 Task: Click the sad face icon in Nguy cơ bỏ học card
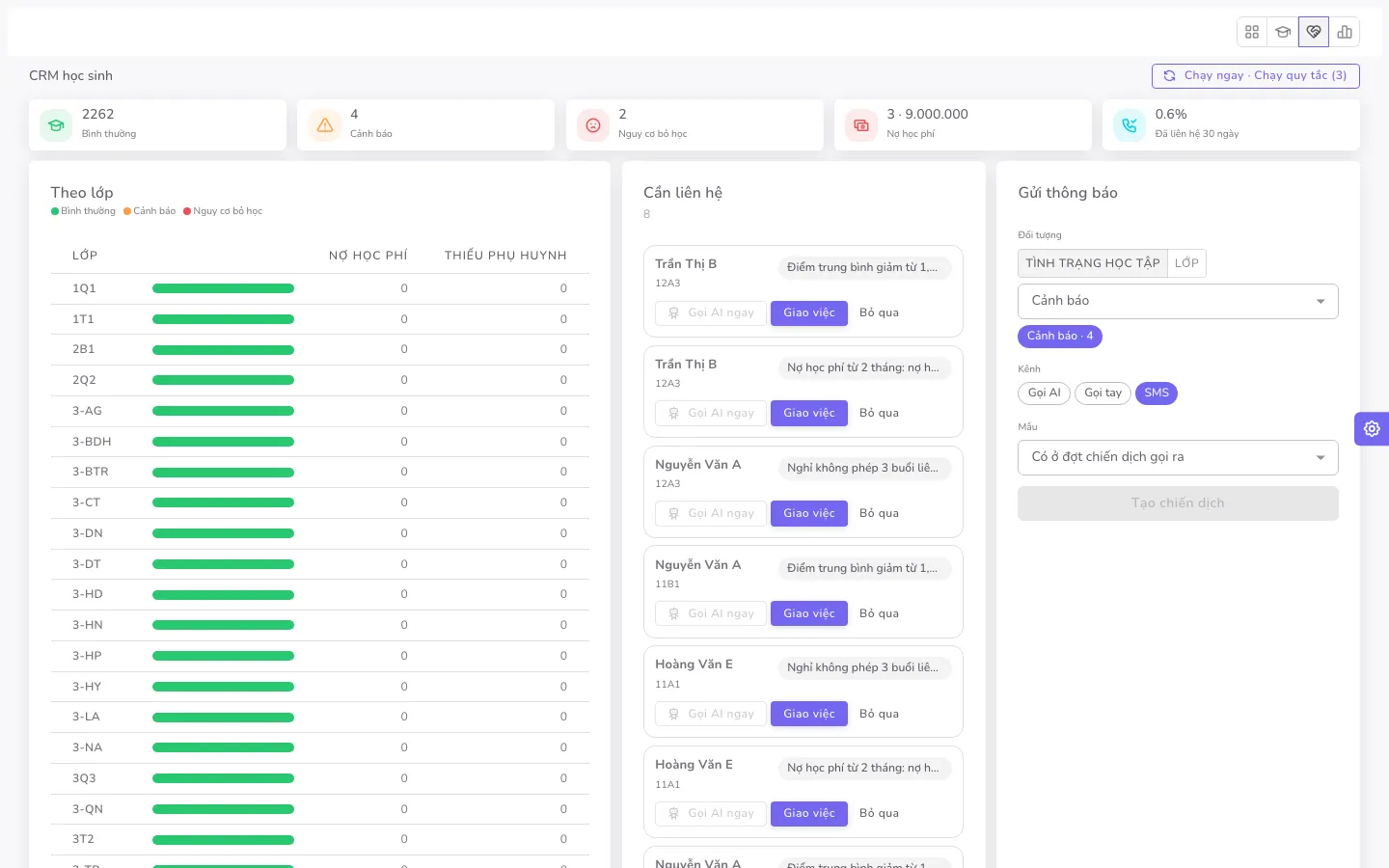593,125
